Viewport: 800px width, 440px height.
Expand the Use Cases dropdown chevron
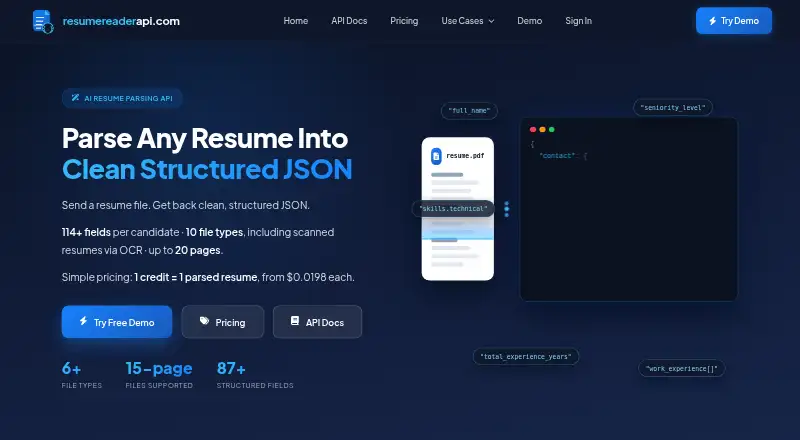pyautogui.click(x=491, y=21)
